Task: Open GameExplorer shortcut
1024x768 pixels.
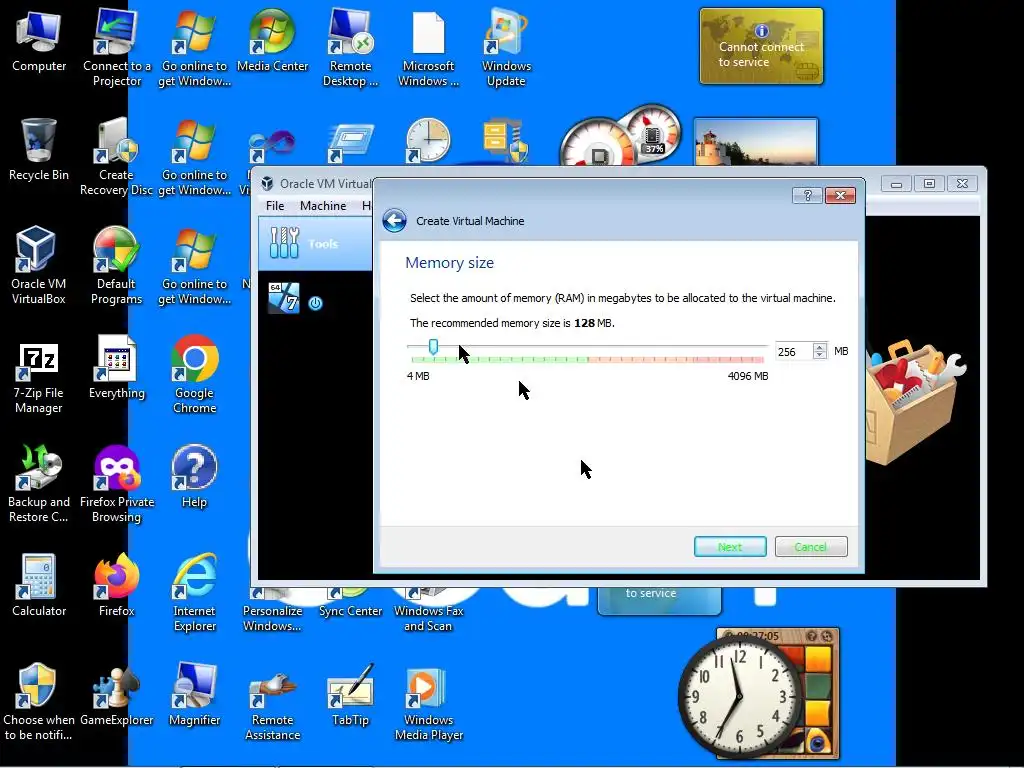Action: click(116, 695)
